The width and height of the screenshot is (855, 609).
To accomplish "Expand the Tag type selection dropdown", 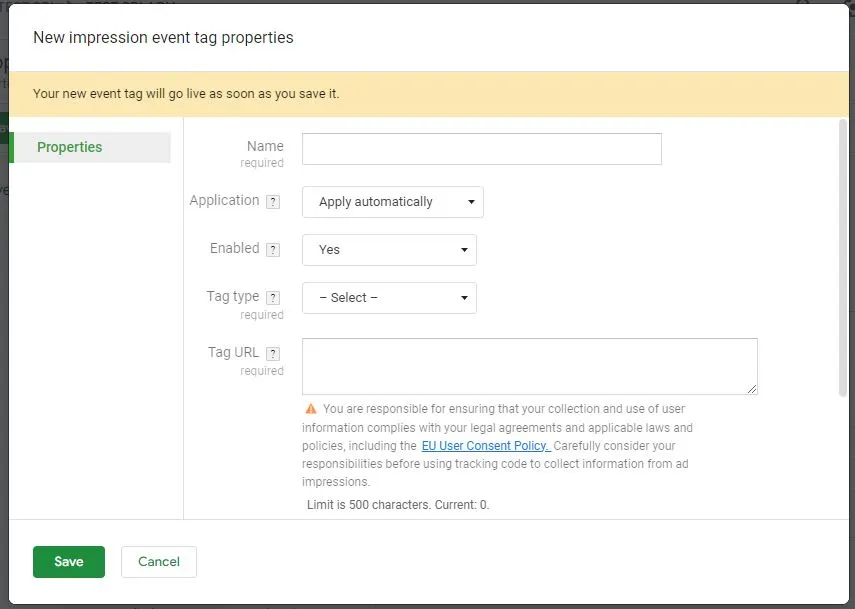I will (x=389, y=297).
